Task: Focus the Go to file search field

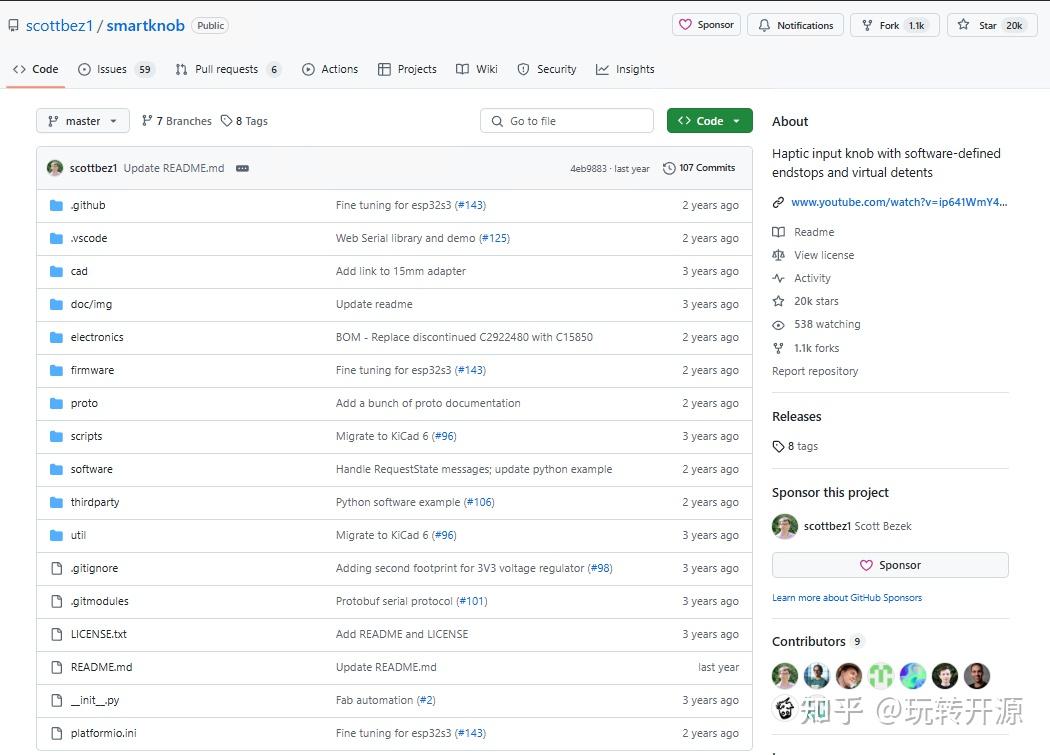Action: point(567,121)
